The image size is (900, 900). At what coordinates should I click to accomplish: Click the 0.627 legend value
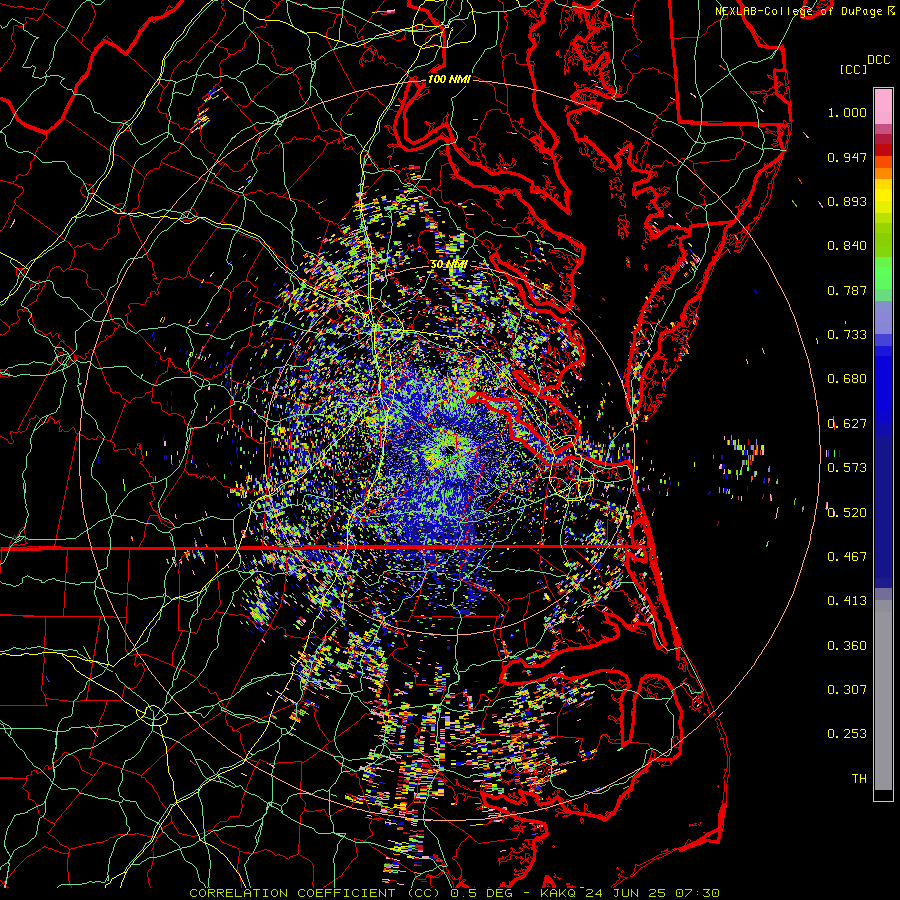click(x=847, y=424)
